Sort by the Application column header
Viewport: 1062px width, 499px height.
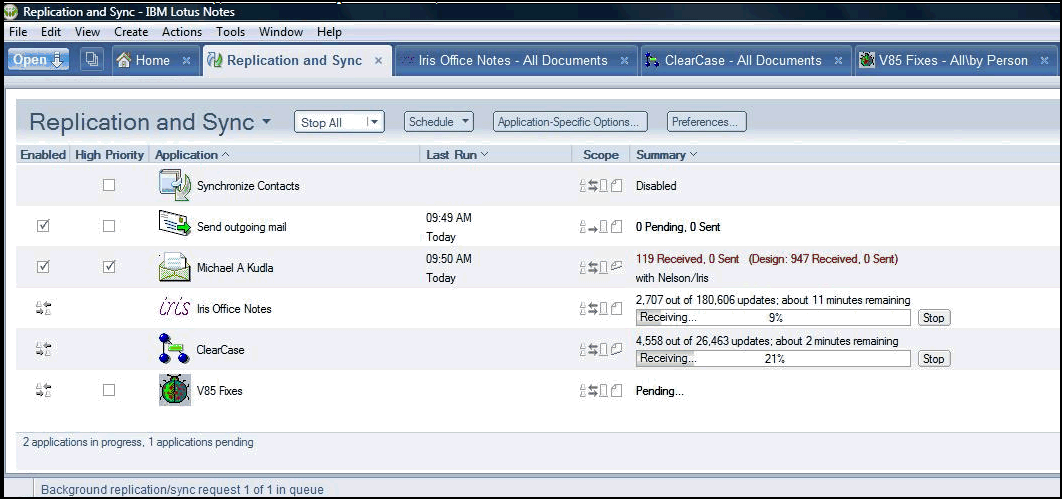click(x=192, y=154)
